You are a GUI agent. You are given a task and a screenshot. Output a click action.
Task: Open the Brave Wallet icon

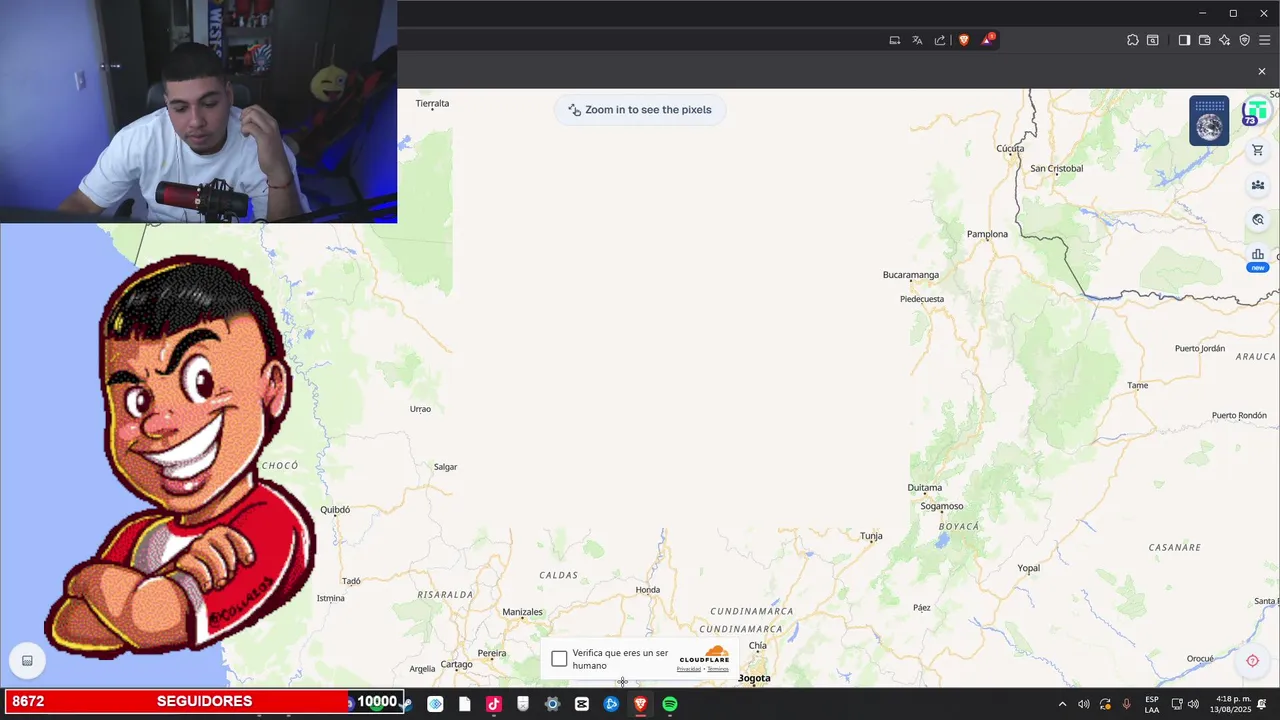pos(1204,40)
